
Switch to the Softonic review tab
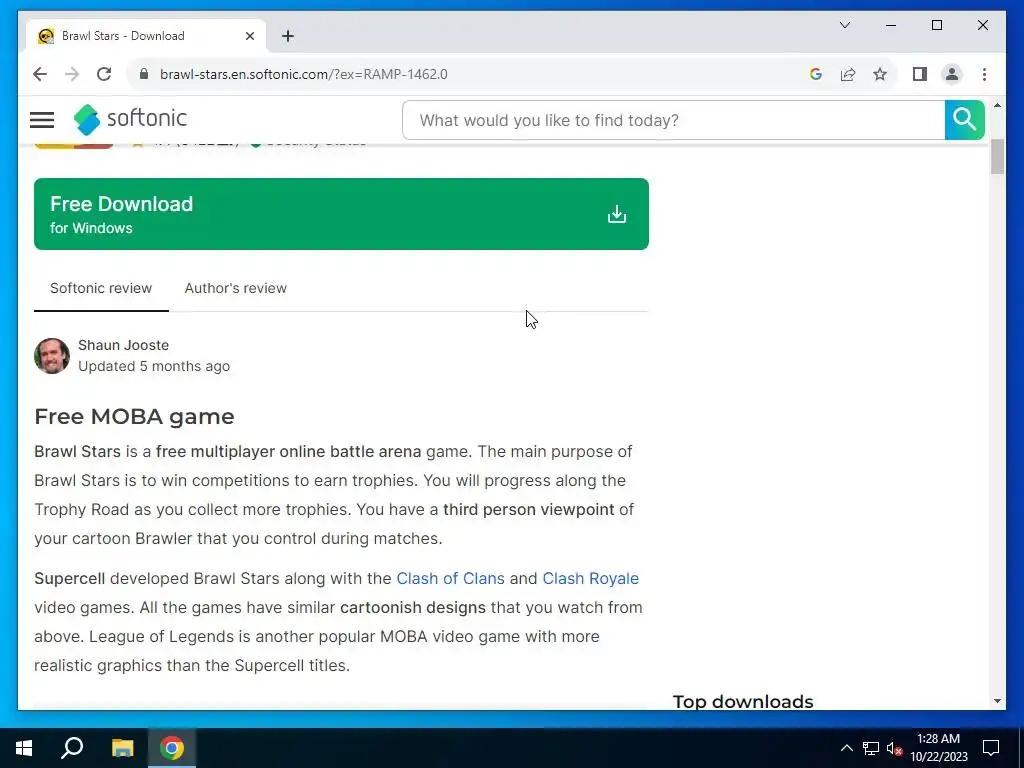101,288
